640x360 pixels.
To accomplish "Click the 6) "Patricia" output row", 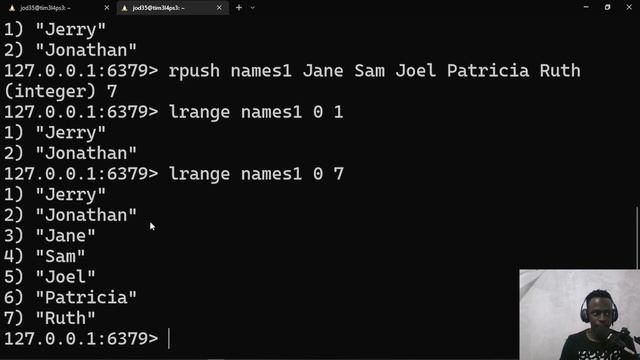I will point(70,298).
